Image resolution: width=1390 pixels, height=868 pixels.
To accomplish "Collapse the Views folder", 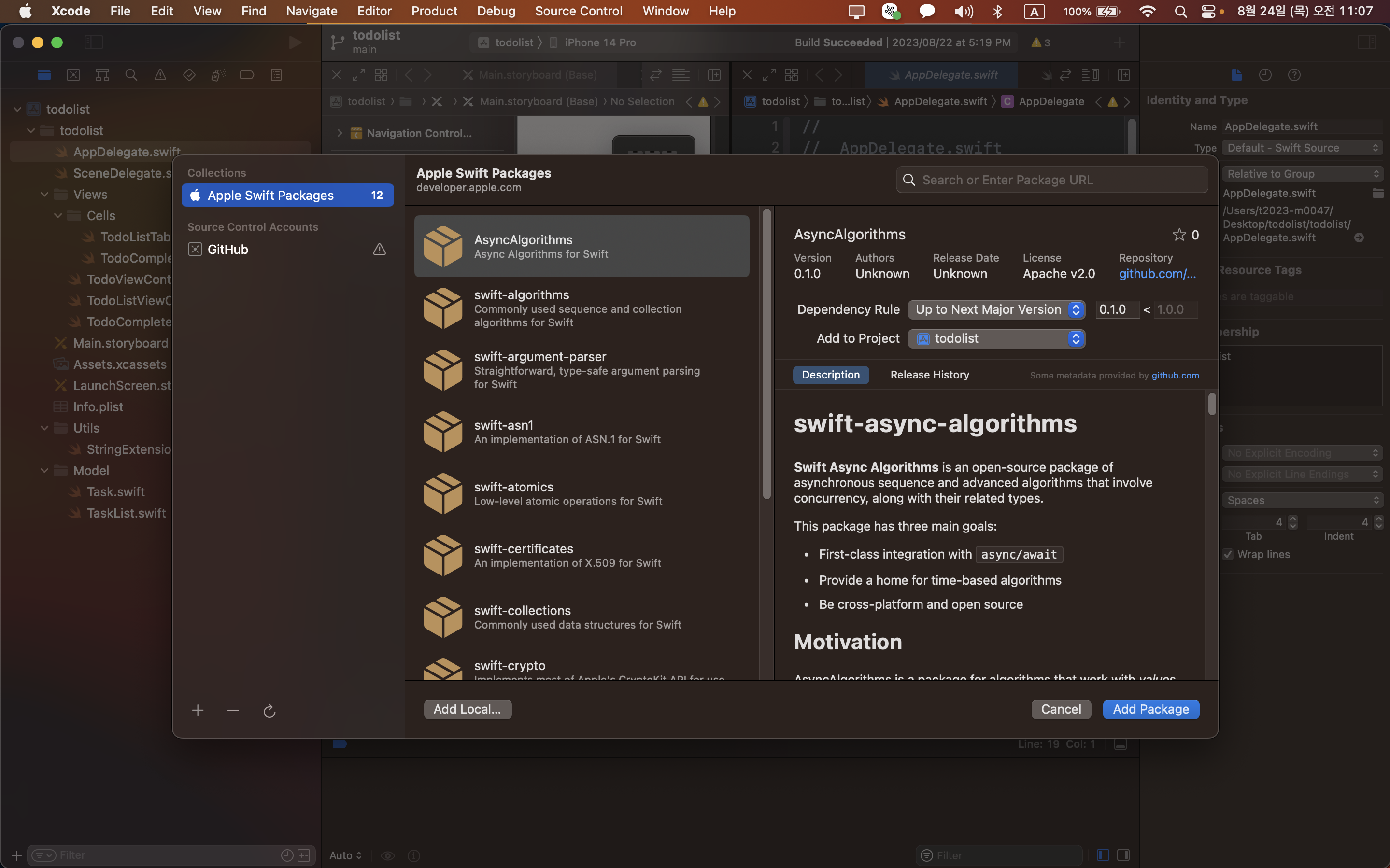I will (44, 195).
